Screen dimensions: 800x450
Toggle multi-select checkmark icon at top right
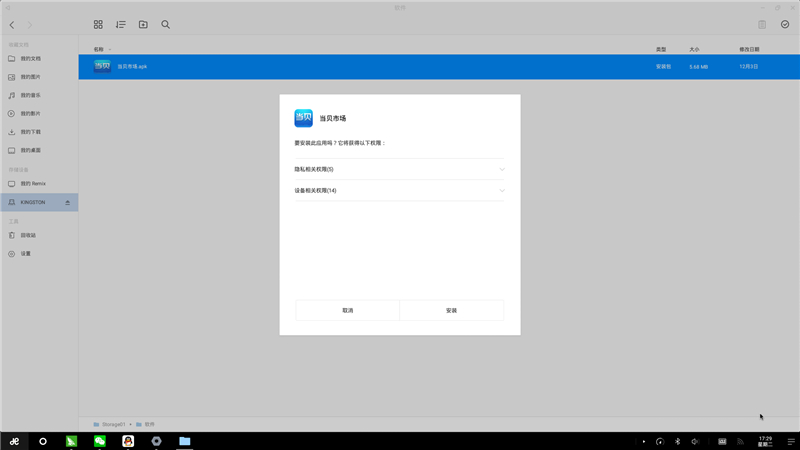(x=785, y=24)
